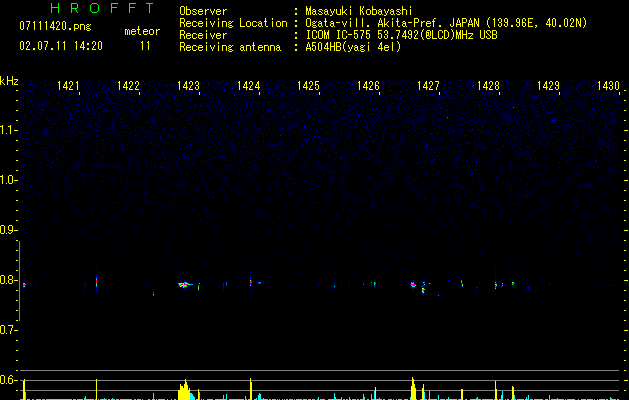
Task: Click the 0.6 kHz frequency label
Action: [8, 380]
